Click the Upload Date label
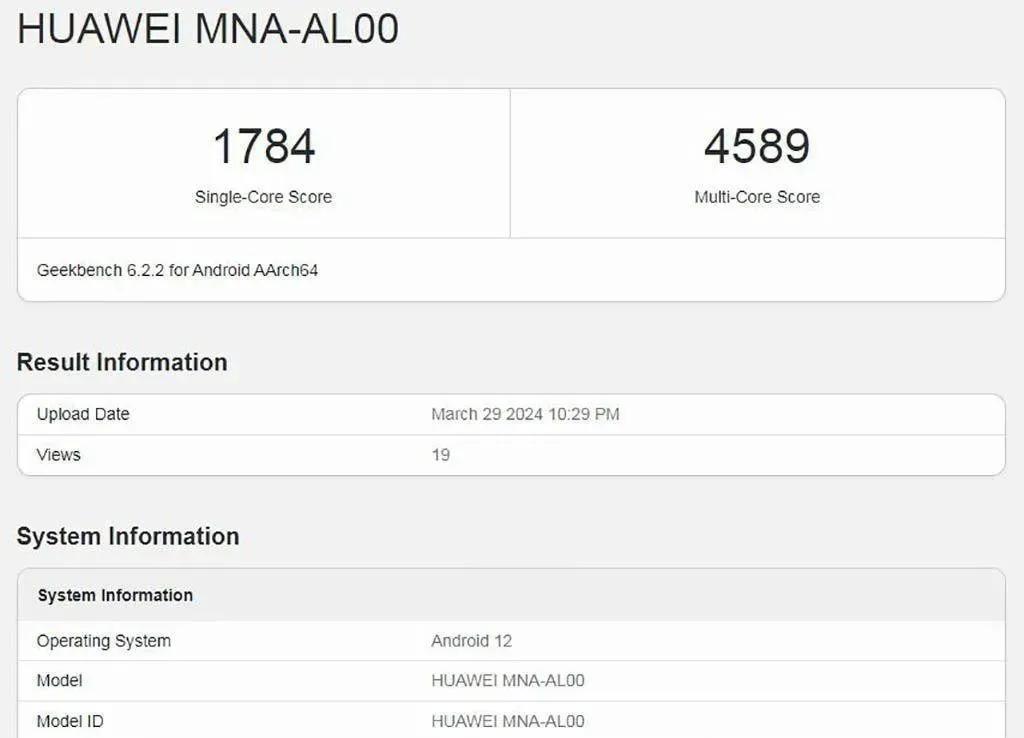1024x738 pixels. pos(83,414)
